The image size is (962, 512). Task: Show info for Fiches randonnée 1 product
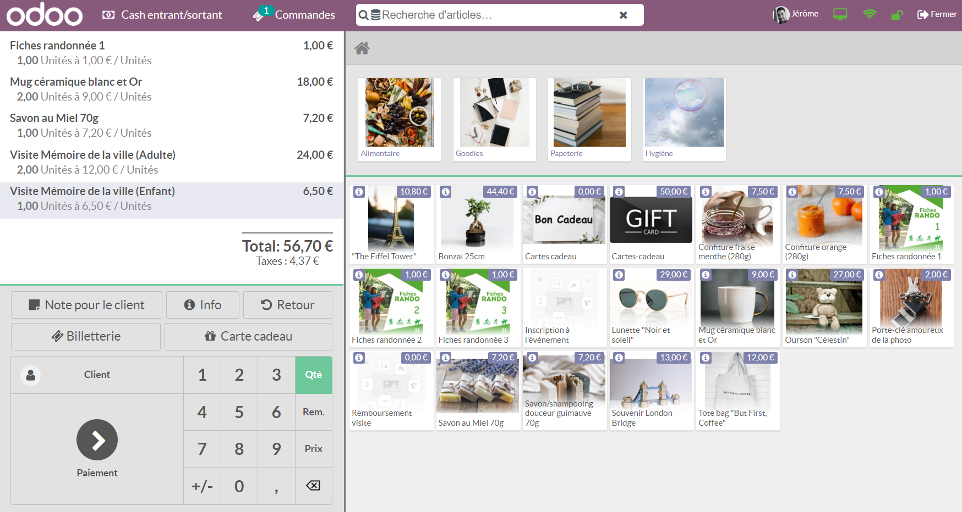[x=879, y=192]
